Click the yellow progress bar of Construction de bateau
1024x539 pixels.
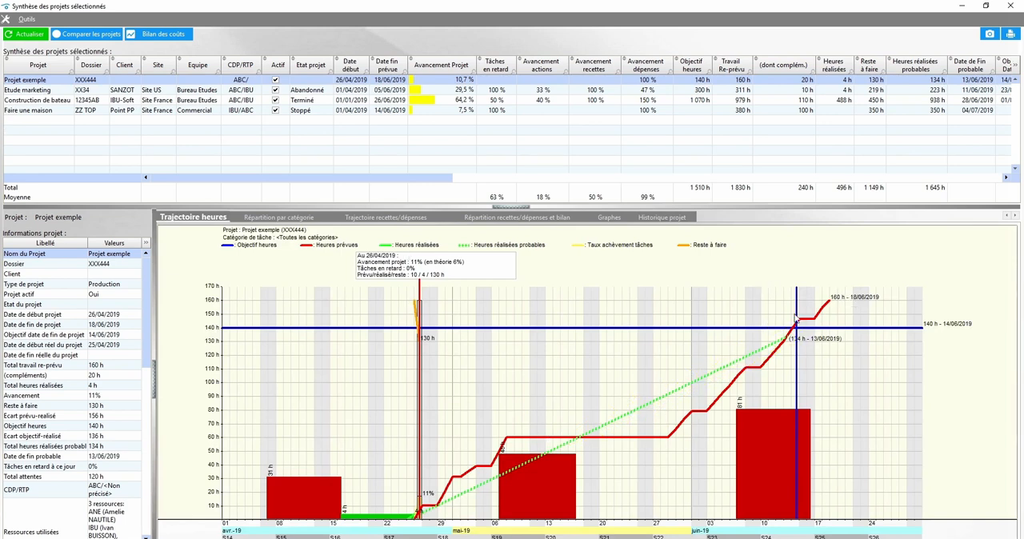click(424, 101)
